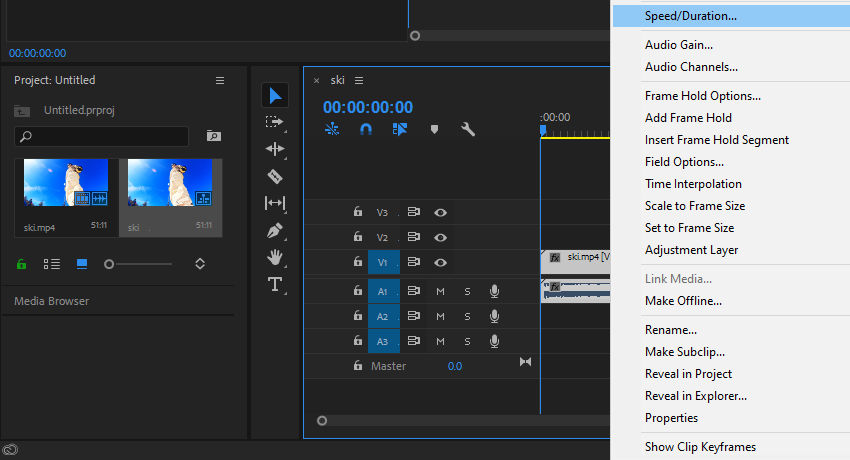Select the Selection tool arrow
850x460 pixels.
275,95
